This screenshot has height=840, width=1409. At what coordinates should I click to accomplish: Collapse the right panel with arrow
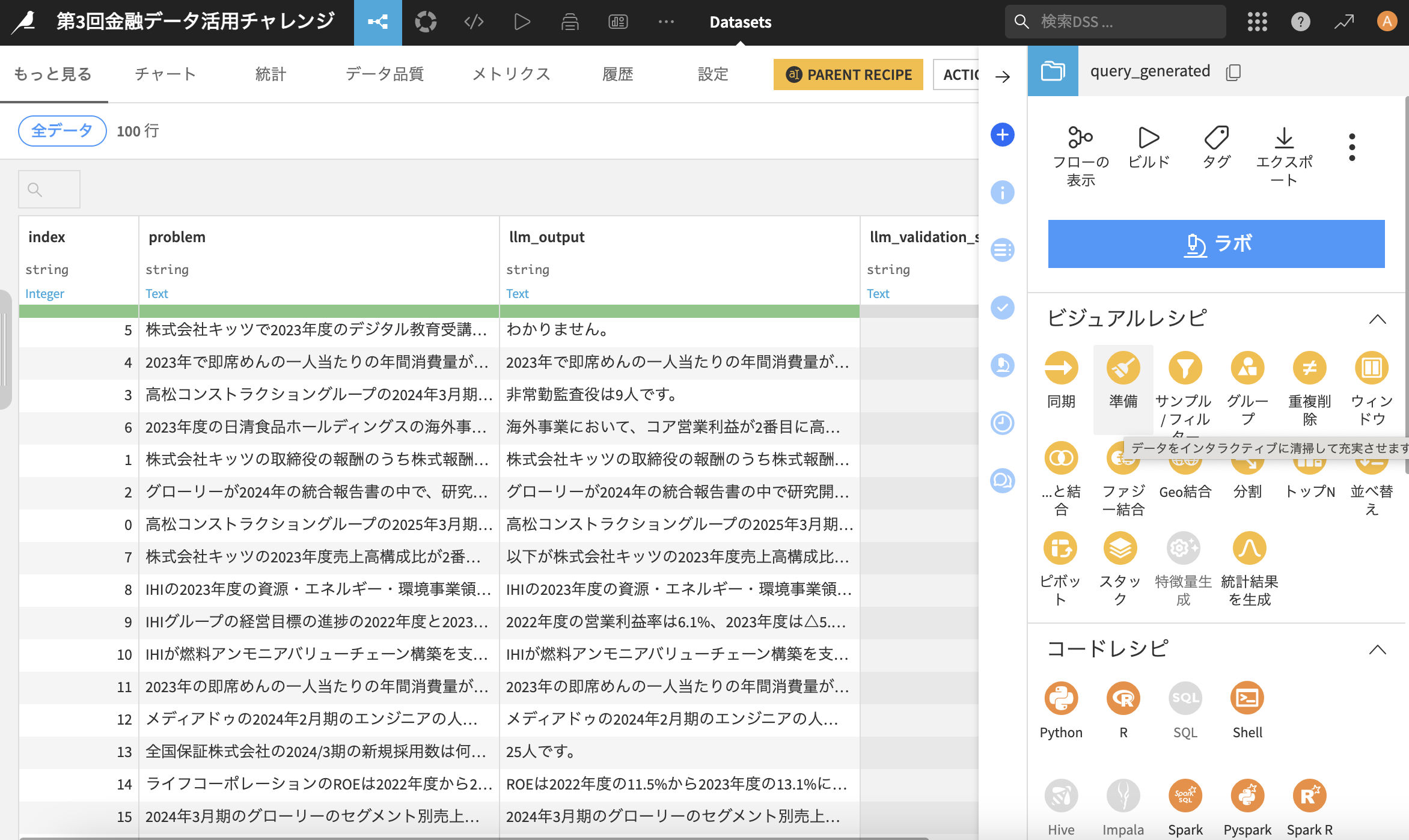[x=1002, y=76]
